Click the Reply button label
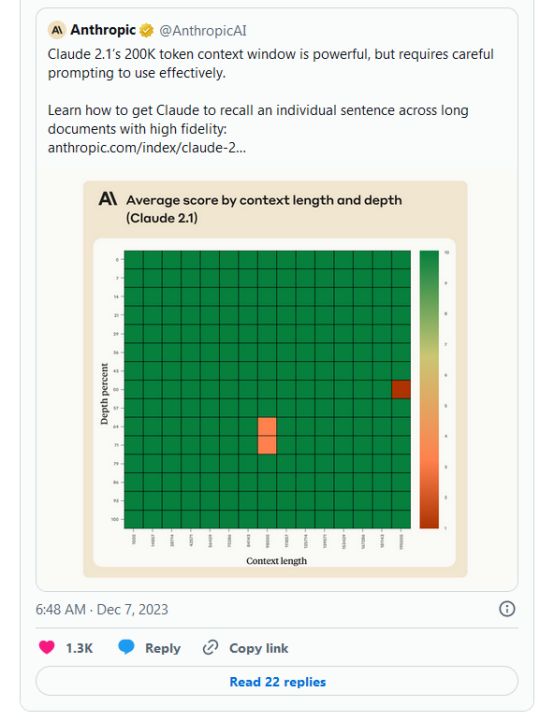This screenshot has height=721, width=554. [x=163, y=648]
